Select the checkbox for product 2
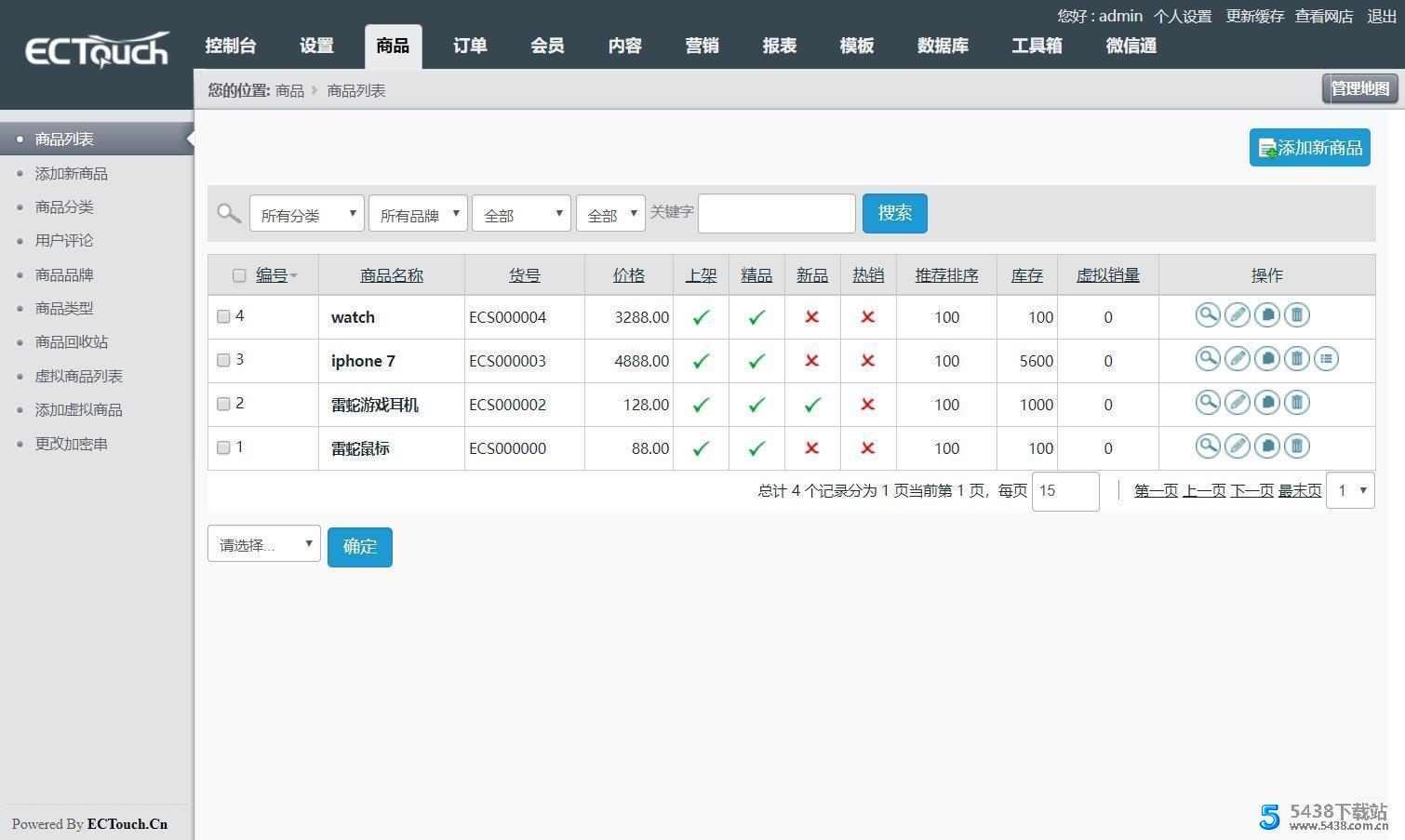The image size is (1405, 840). click(223, 404)
